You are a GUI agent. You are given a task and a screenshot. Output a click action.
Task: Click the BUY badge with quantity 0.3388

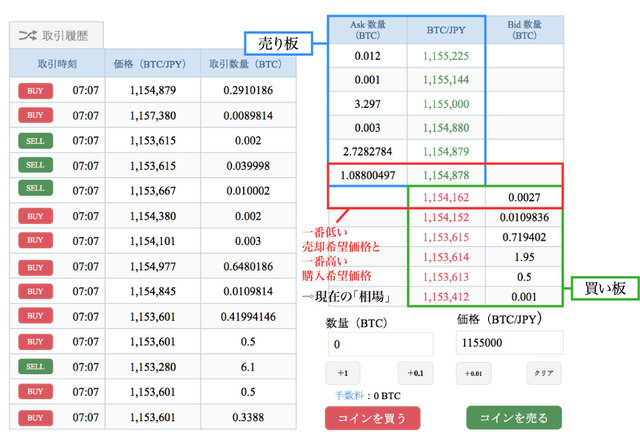[35, 416]
